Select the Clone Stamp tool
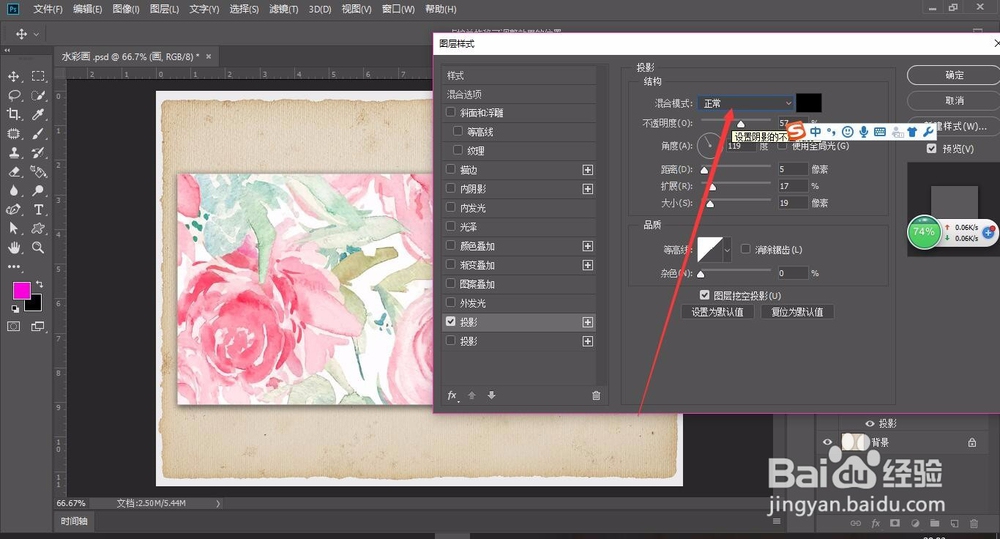The image size is (1000, 539). point(13,153)
